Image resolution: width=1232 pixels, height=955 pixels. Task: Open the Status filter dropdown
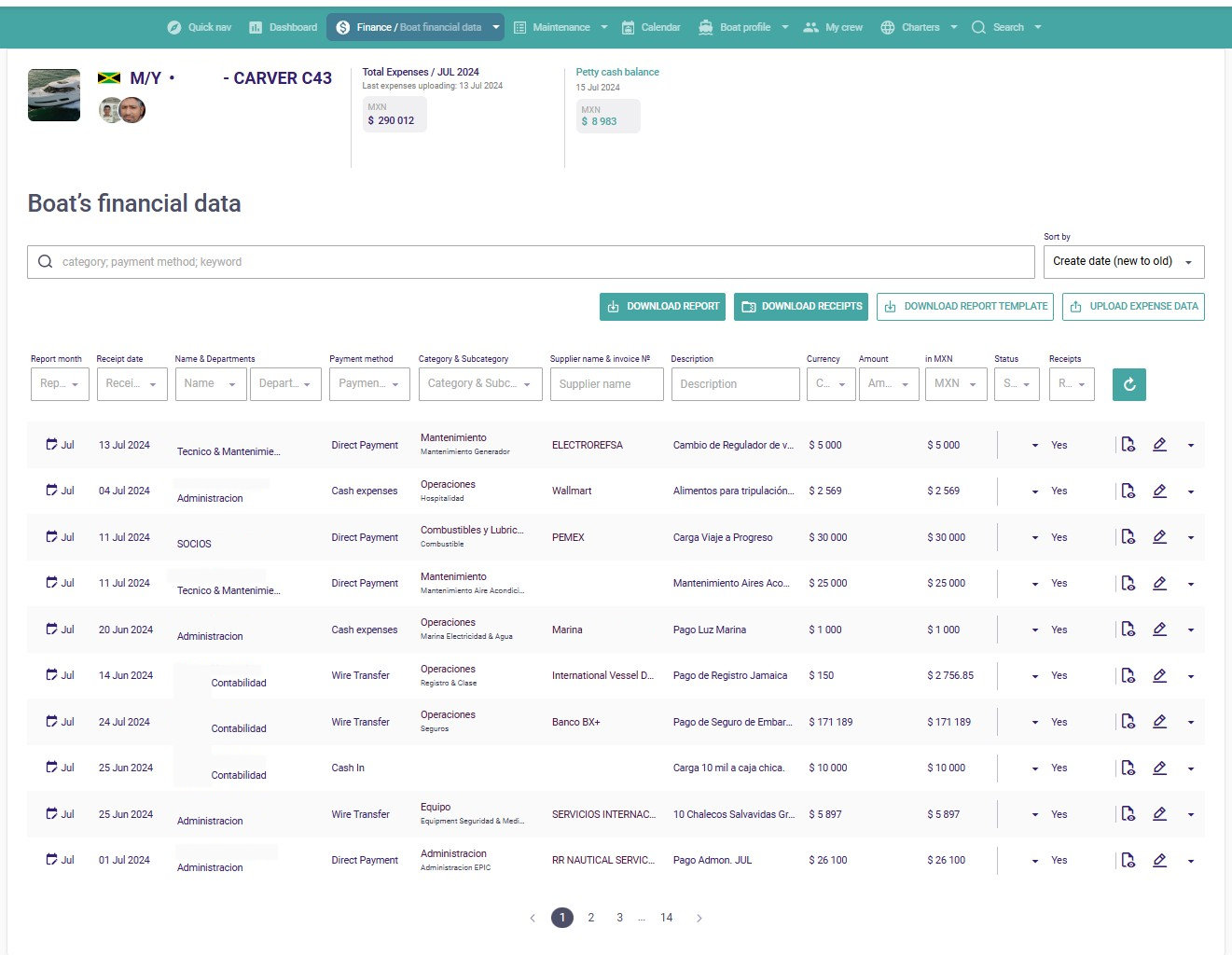(1017, 384)
